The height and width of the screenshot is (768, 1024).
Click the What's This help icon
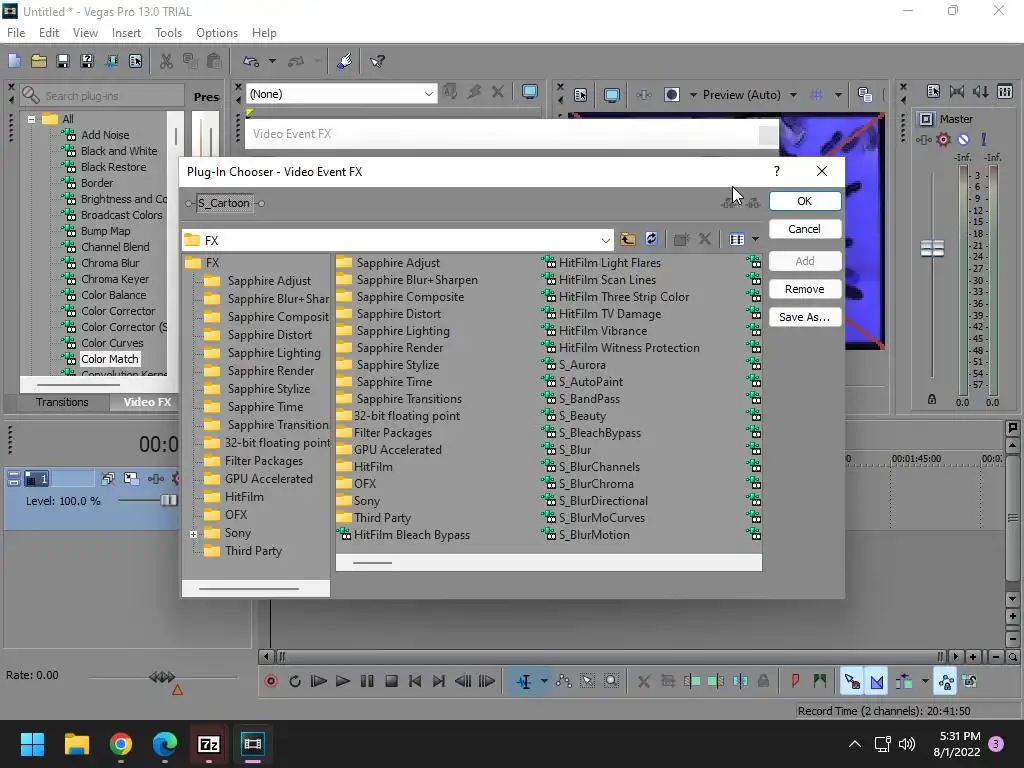point(377,61)
